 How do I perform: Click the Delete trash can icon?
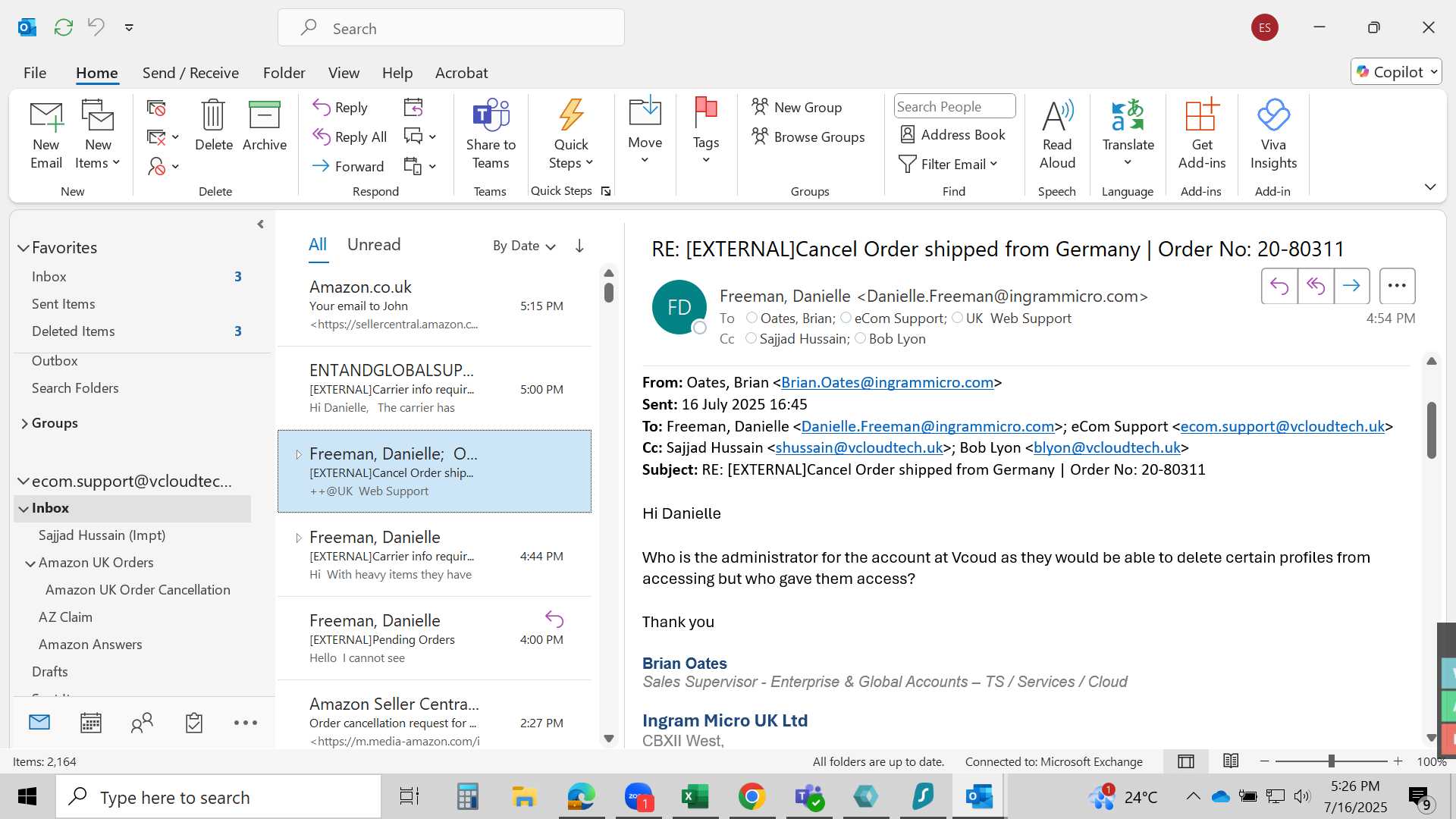click(x=213, y=115)
